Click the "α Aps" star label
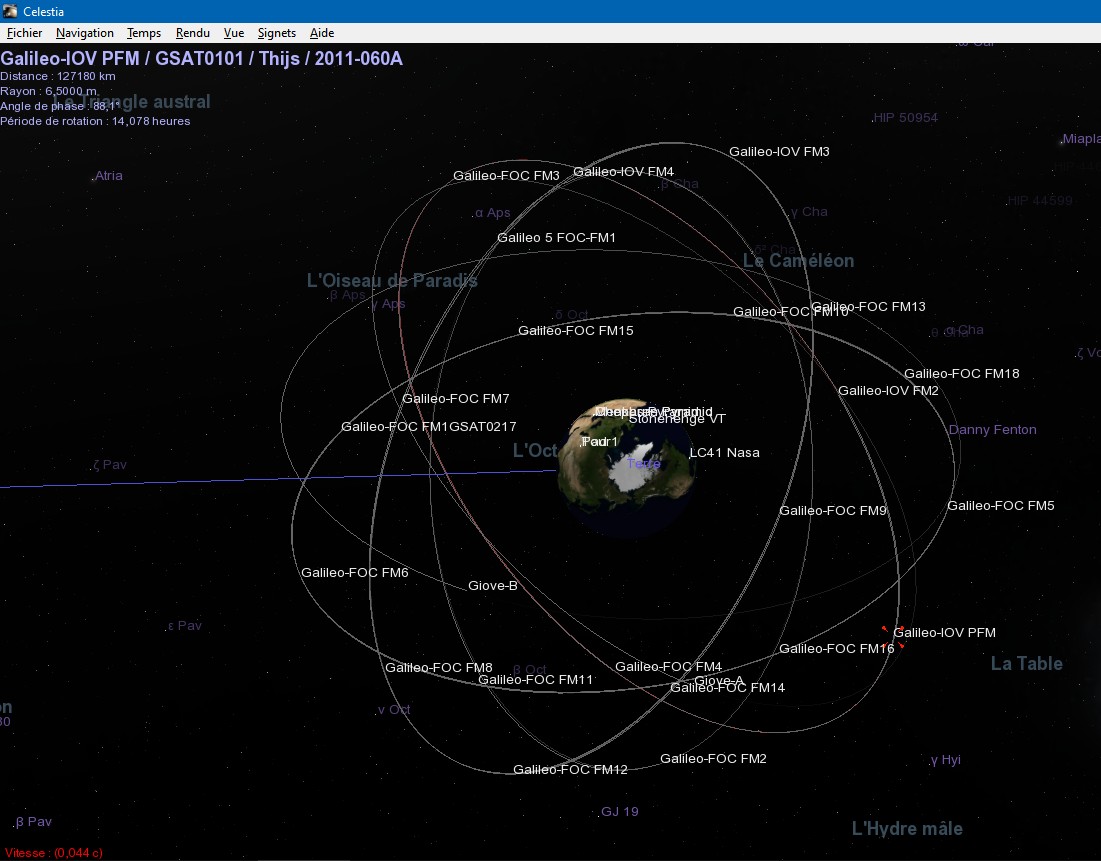The image size is (1101, 861). pyautogui.click(x=492, y=213)
